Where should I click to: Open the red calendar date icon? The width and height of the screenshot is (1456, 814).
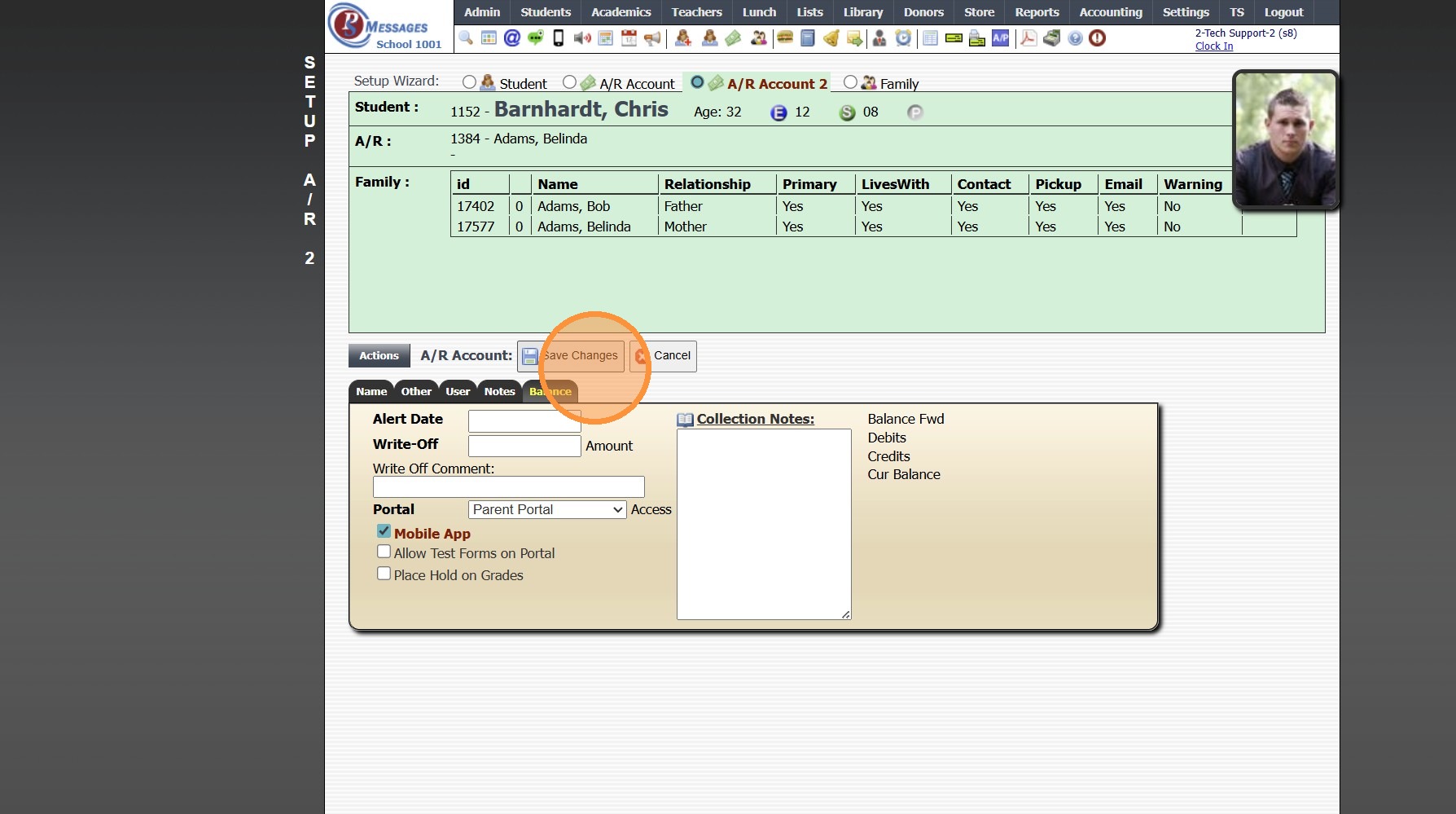[x=629, y=38]
